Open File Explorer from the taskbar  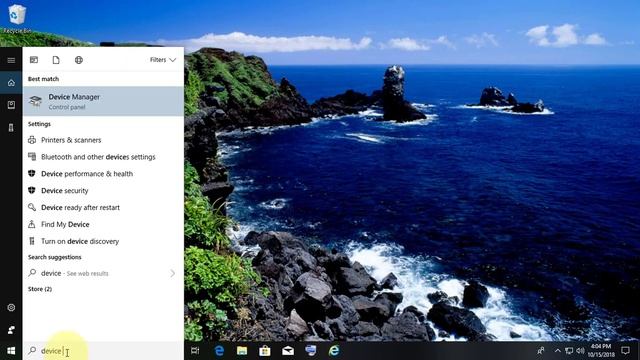(242, 351)
